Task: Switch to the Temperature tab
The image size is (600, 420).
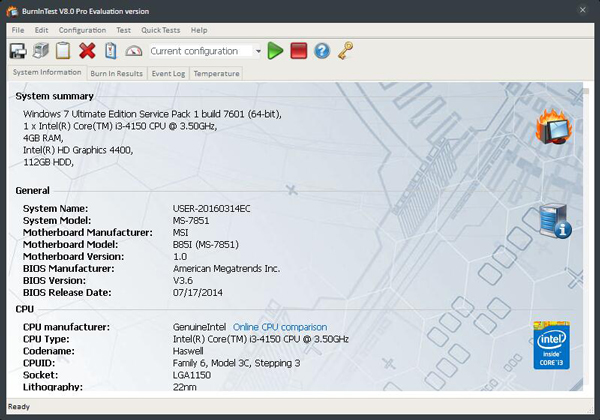Action: [x=216, y=73]
